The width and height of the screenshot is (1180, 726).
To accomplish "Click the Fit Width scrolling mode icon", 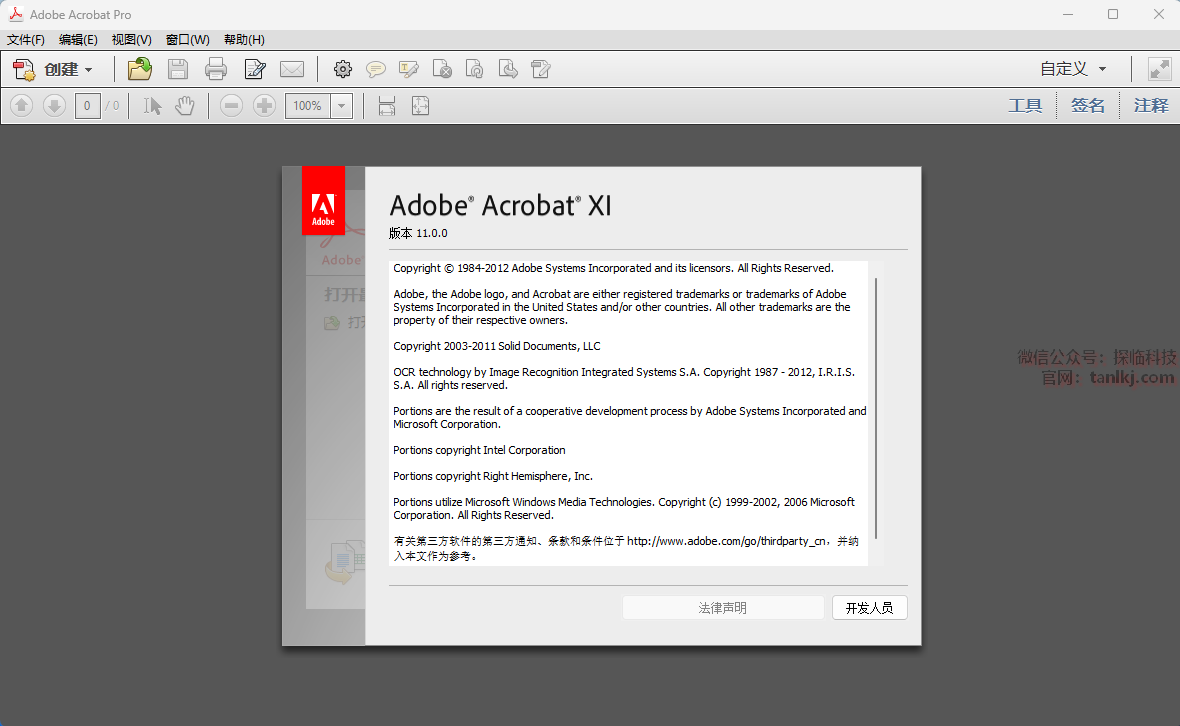I will (x=387, y=105).
